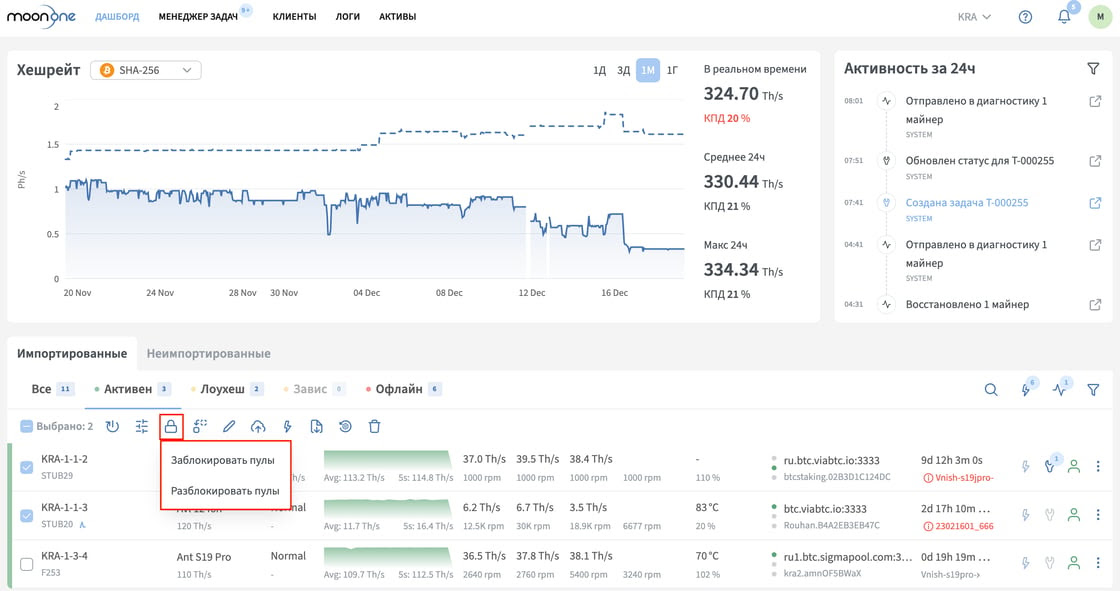Check the KRA-1-3-4 miner checkbox

coord(26,564)
